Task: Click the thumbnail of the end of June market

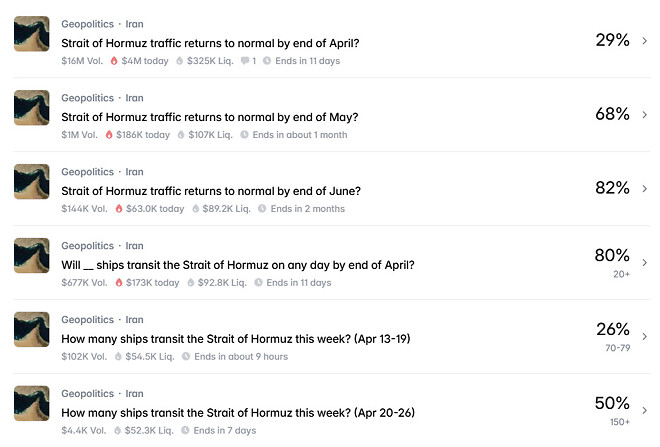Action: [32, 182]
